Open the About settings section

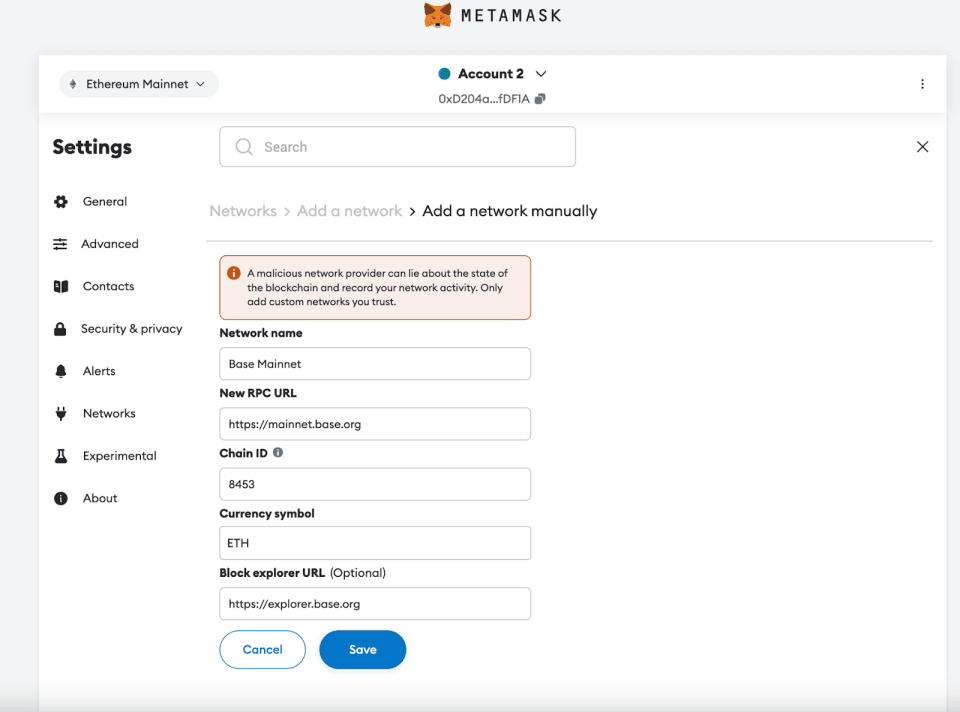[x=100, y=498]
